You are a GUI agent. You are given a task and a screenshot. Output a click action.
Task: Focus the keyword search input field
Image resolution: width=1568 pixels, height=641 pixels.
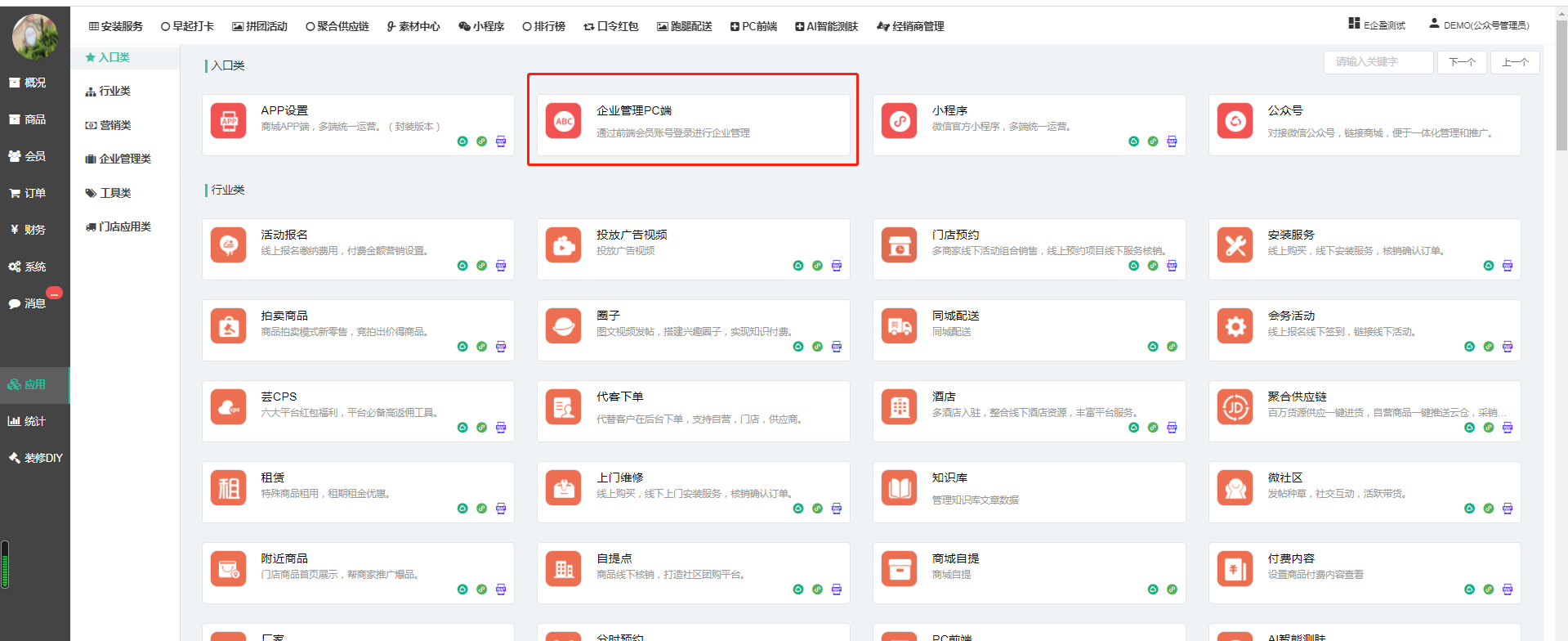click(1378, 62)
